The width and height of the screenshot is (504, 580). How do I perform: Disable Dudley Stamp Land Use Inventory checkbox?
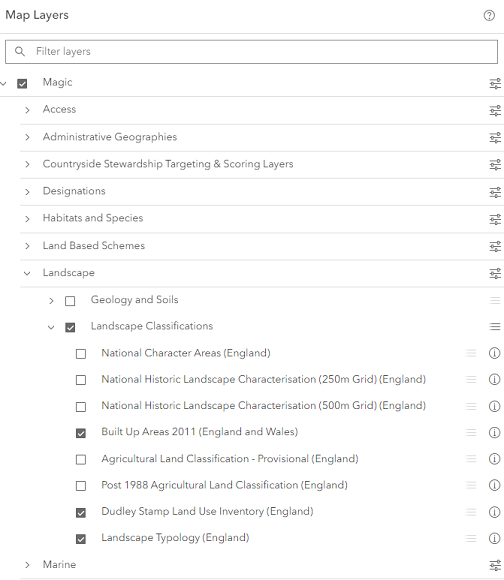pos(81,513)
